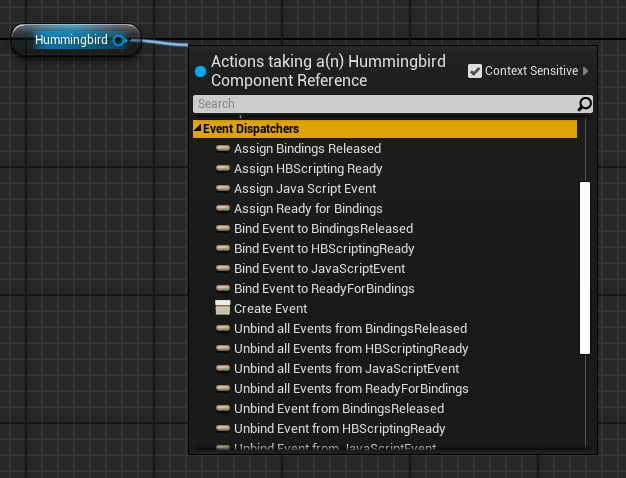This screenshot has height=478, width=626.
Task: Click icon beside Bind Event to ReadyForBindings
Action: pyautogui.click(x=223, y=288)
